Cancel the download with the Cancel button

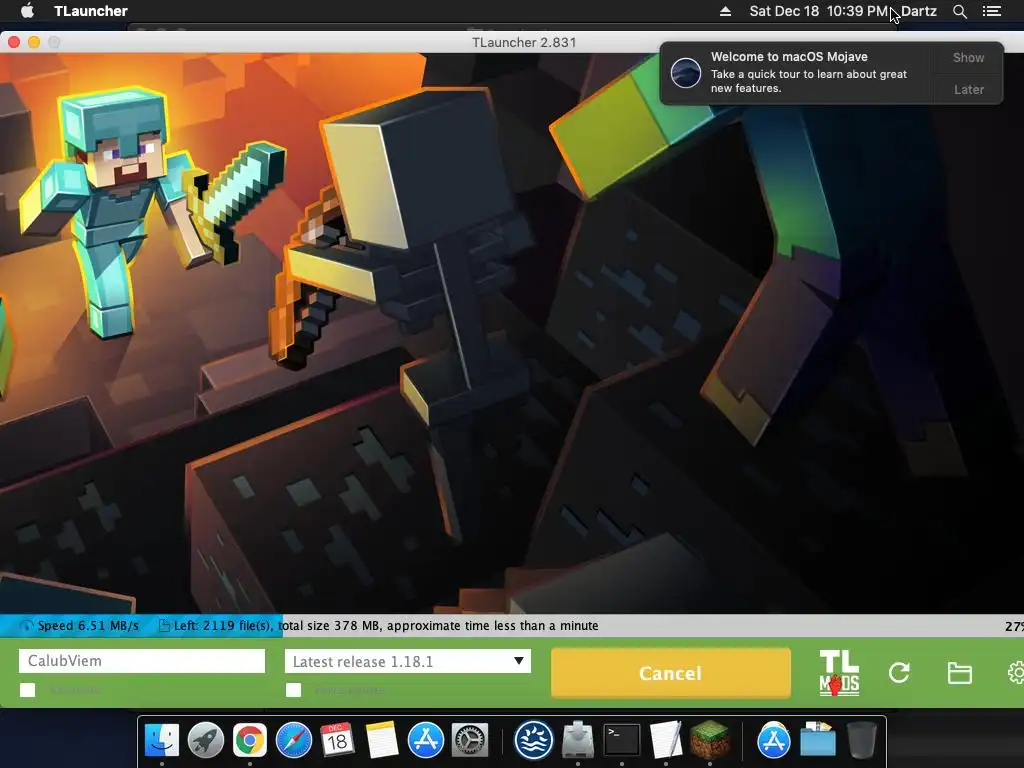point(671,673)
